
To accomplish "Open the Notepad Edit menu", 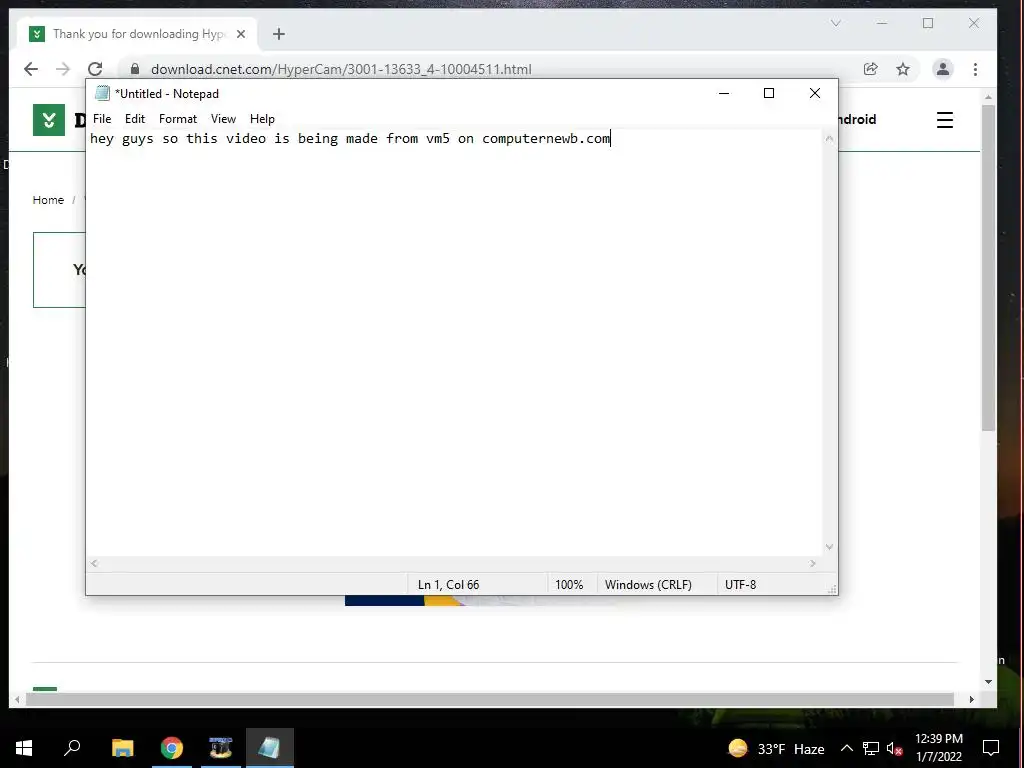I will pyautogui.click(x=135, y=119).
